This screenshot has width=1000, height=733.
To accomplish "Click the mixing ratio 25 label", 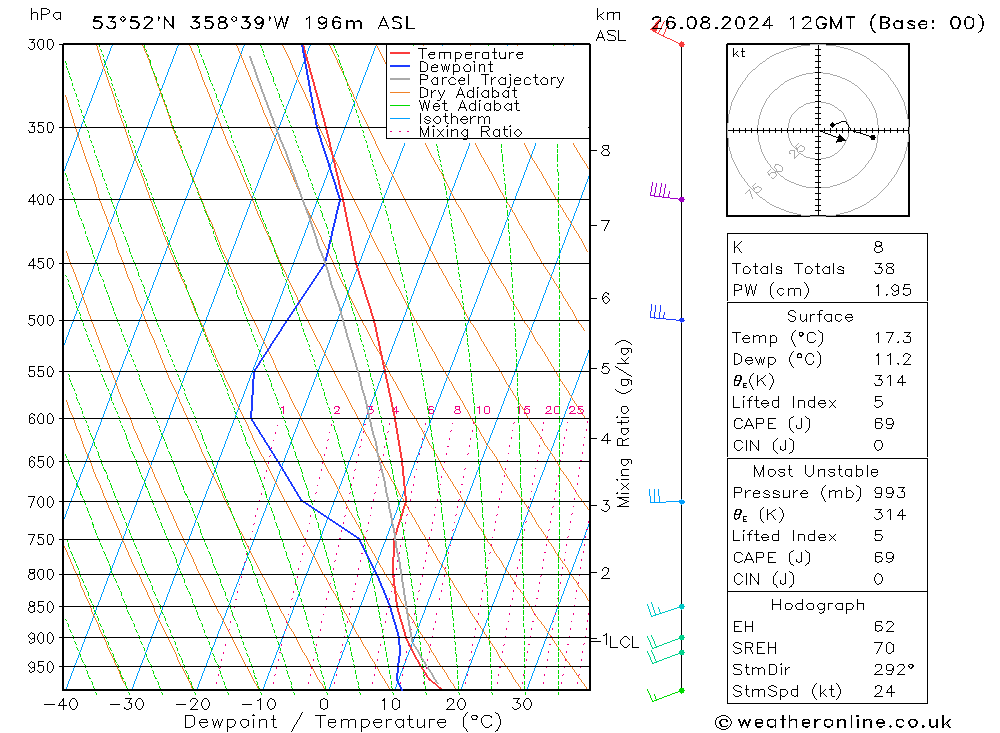I will 576,410.
